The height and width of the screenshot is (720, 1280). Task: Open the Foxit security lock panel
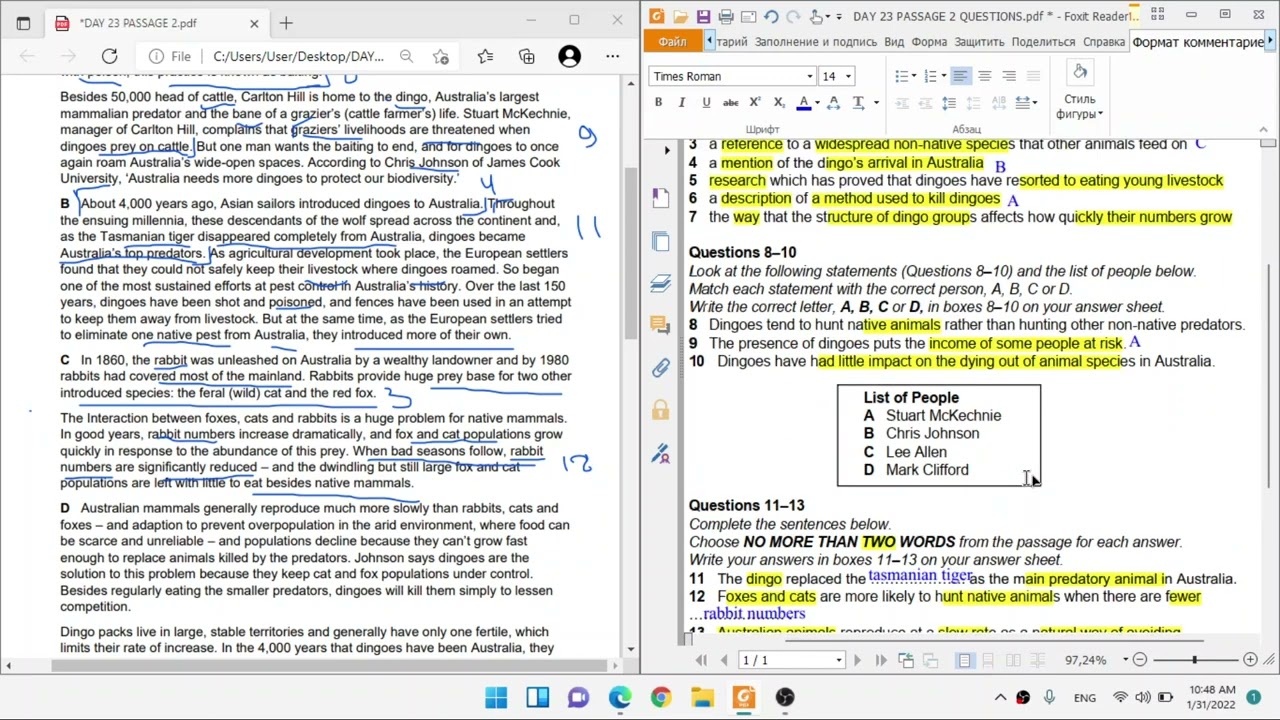[660, 411]
